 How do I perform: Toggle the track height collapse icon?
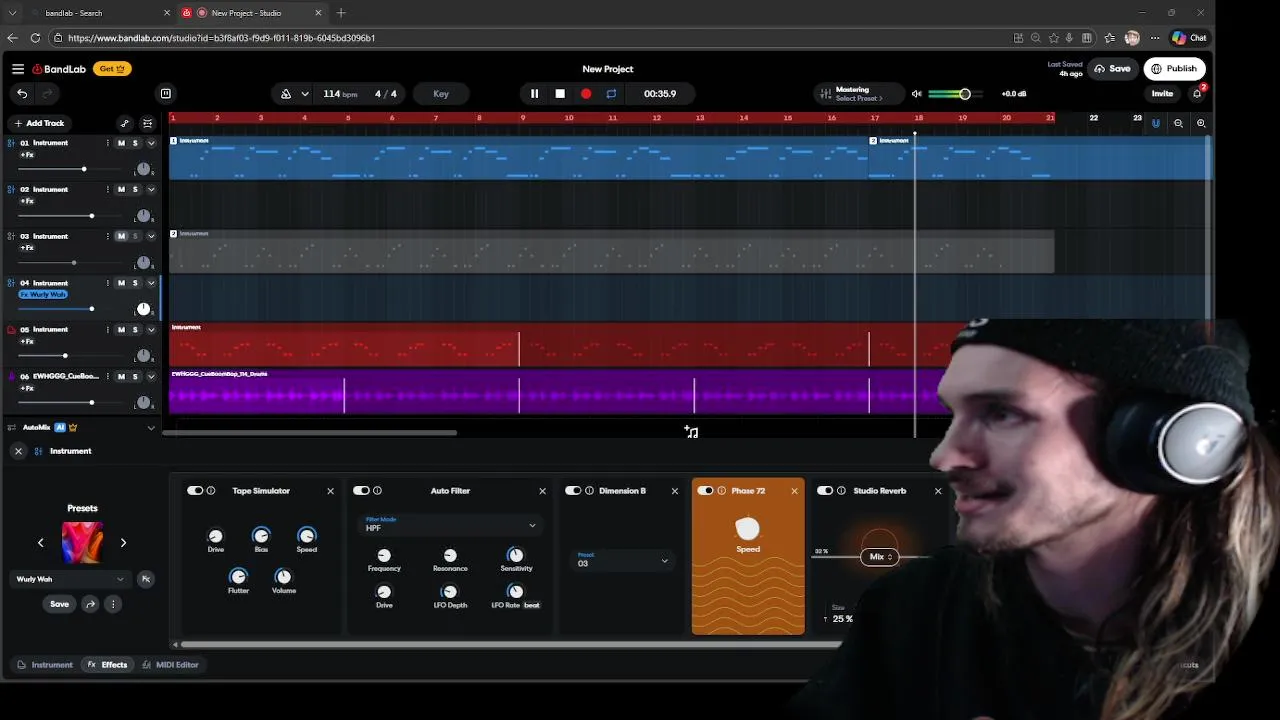point(147,123)
